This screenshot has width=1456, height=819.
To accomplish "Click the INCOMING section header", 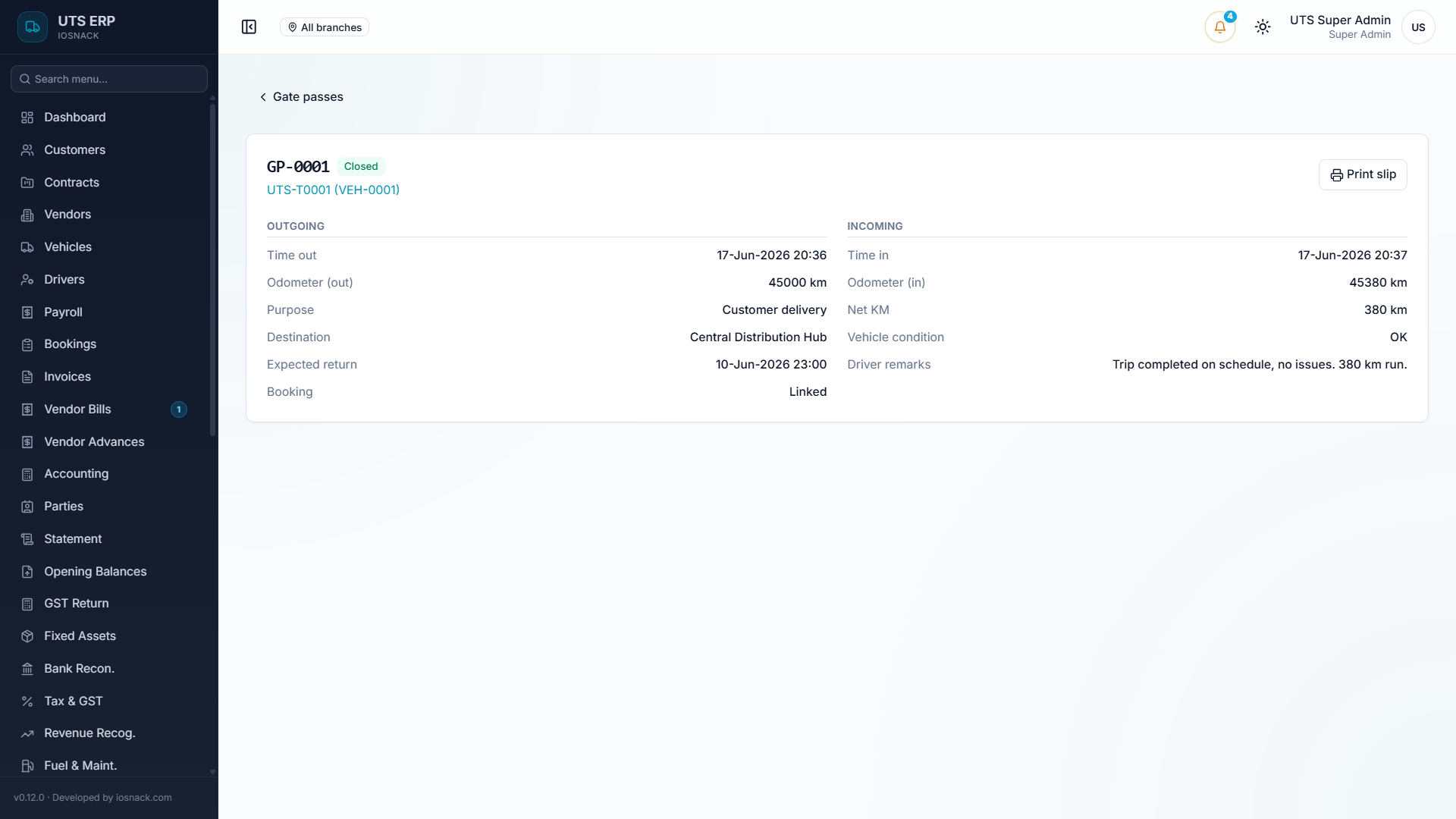I will tap(875, 227).
